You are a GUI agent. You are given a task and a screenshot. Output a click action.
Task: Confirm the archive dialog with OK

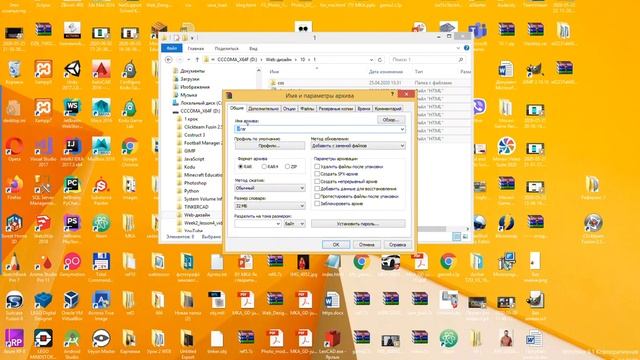336,245
